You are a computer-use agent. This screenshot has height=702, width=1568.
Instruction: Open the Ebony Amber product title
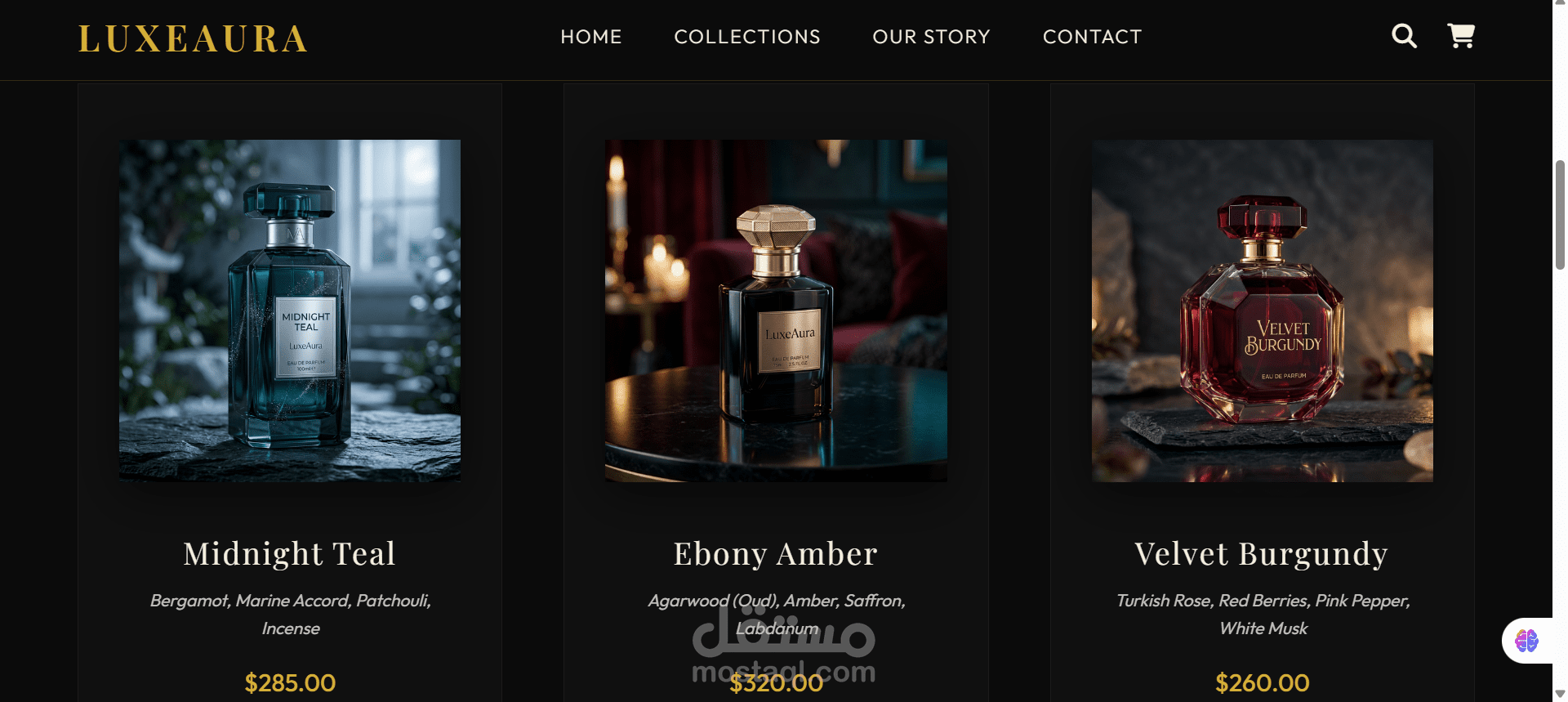[x=776, y=554]
